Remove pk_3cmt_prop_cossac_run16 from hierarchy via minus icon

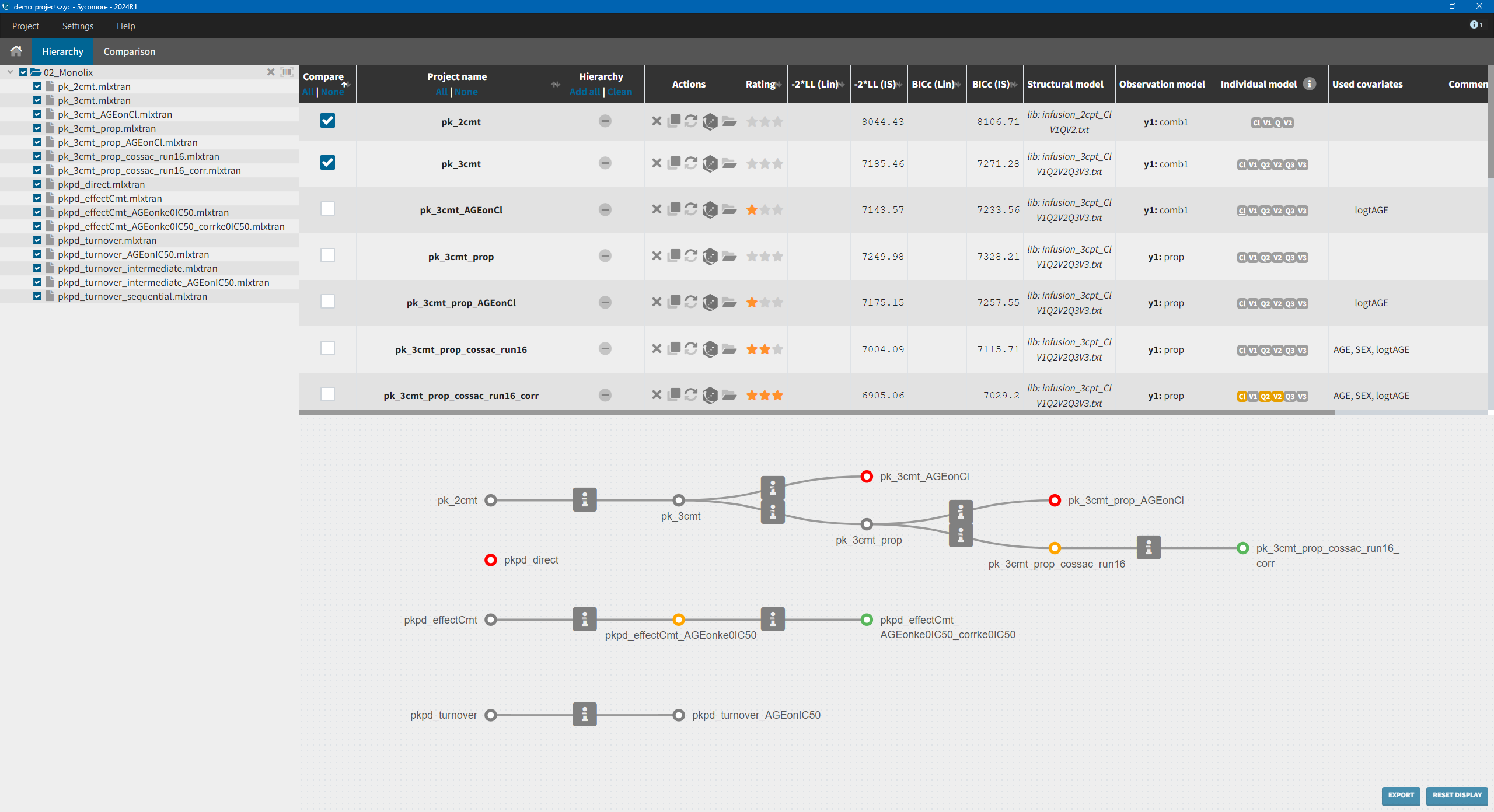tap(605, 349)
